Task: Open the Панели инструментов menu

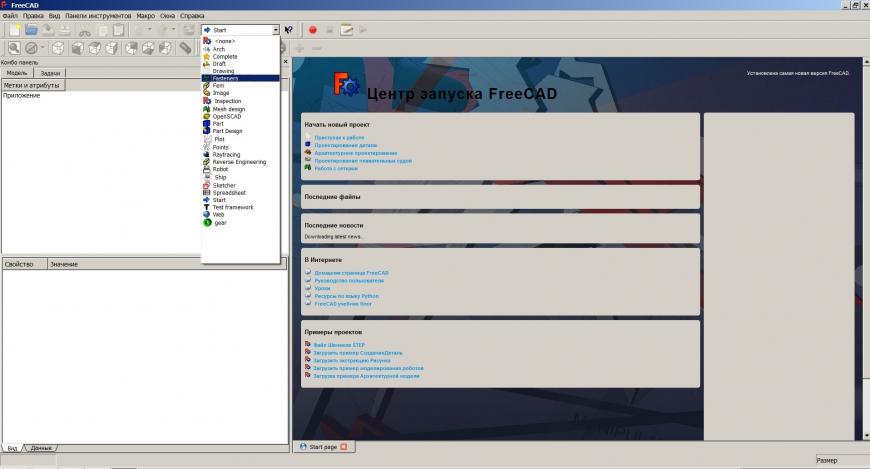Action: point(98,16)
